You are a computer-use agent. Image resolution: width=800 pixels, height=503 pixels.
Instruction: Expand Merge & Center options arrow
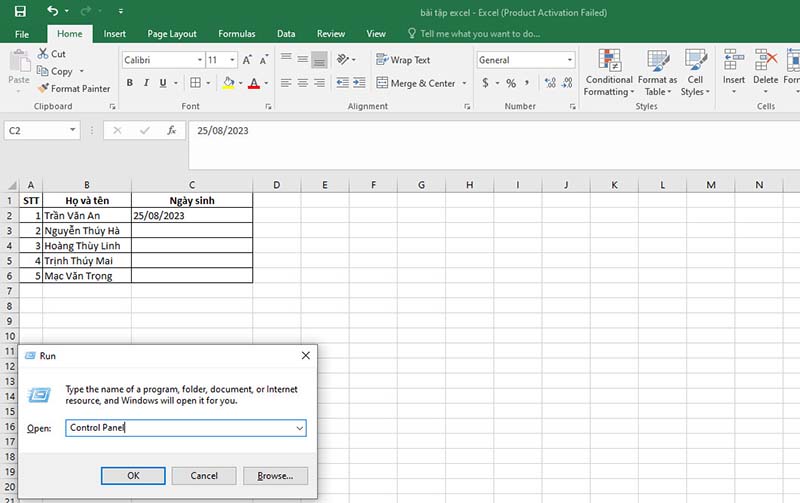click(x=464, y=83)
